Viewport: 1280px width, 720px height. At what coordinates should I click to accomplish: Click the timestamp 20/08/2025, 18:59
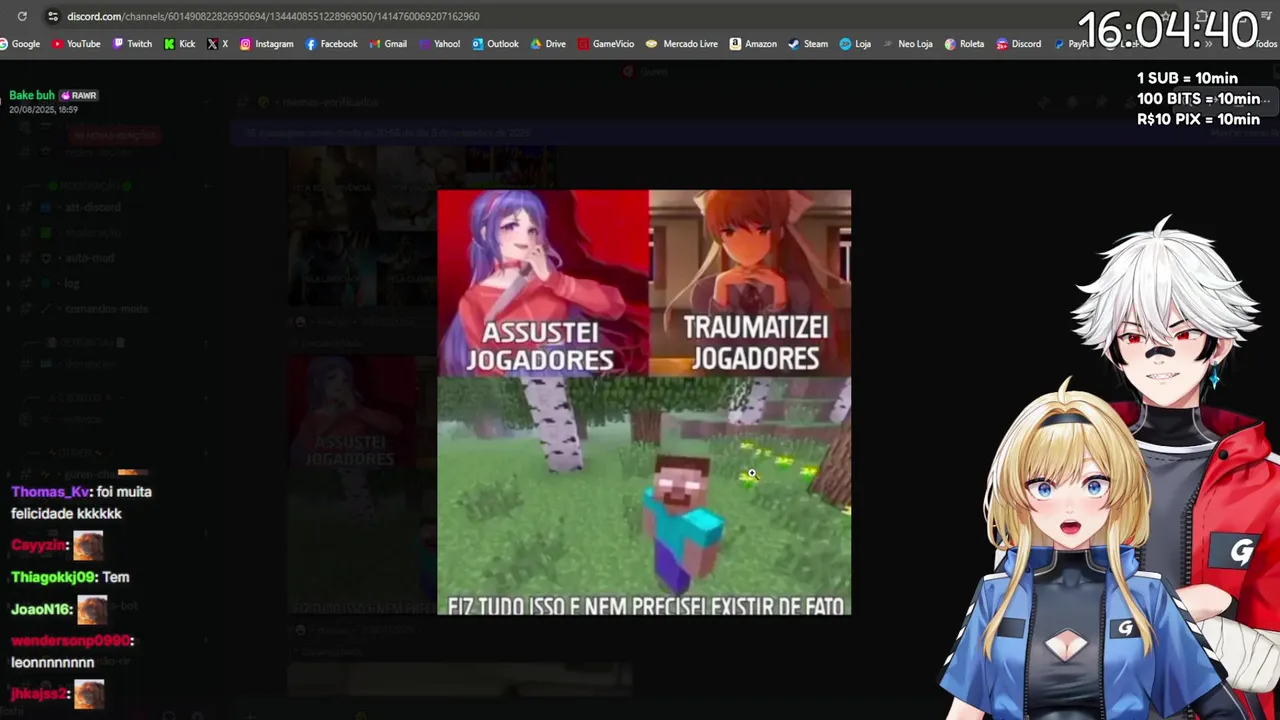pyautogui.click(x=44, y=109)
